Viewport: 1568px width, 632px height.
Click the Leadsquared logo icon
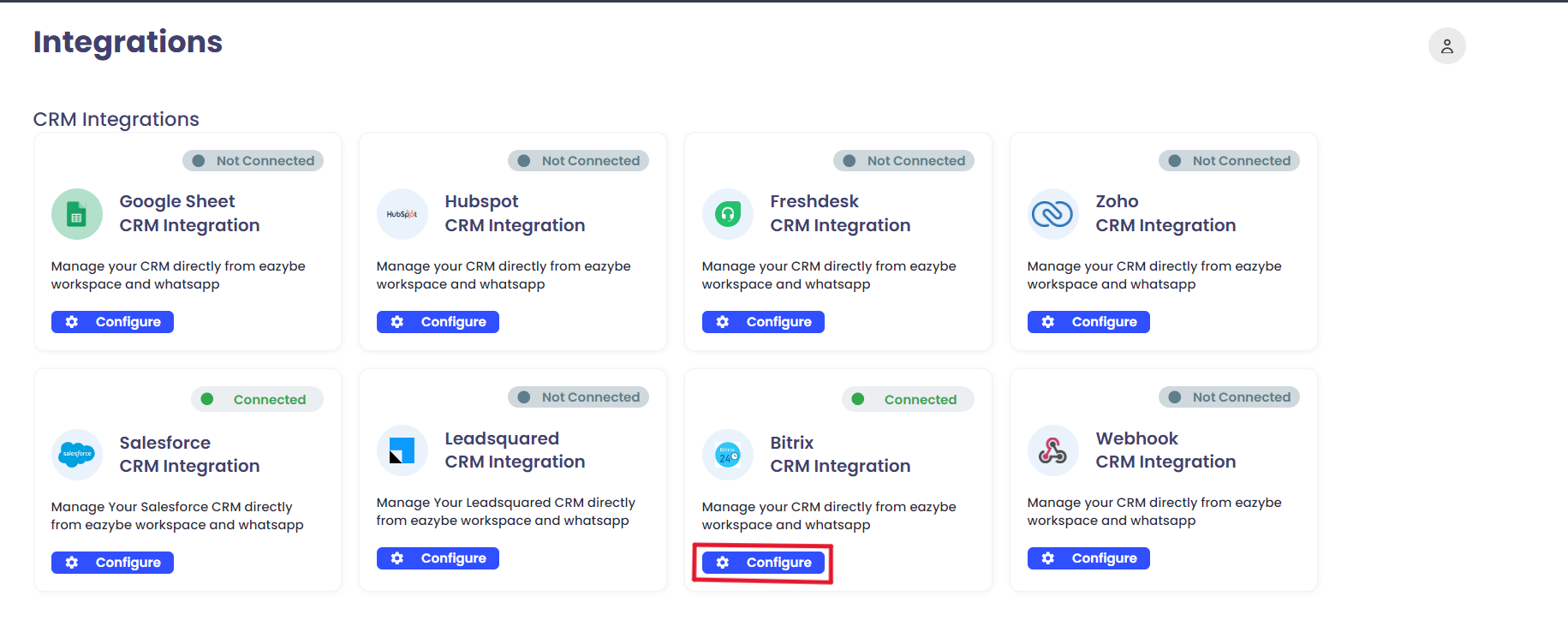(x=402, y=450)
